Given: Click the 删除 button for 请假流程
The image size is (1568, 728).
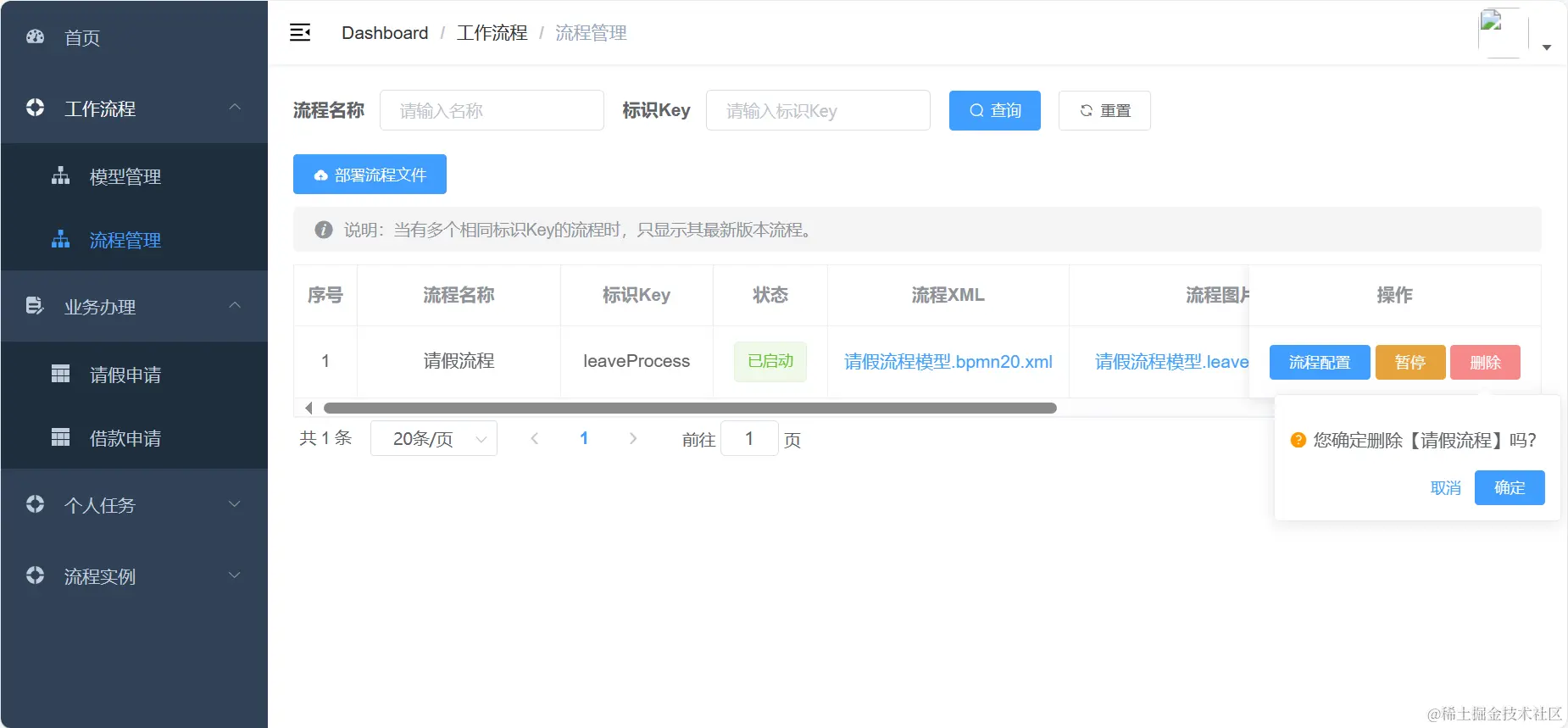Looking at the screenshot, I should (1485, 362).
